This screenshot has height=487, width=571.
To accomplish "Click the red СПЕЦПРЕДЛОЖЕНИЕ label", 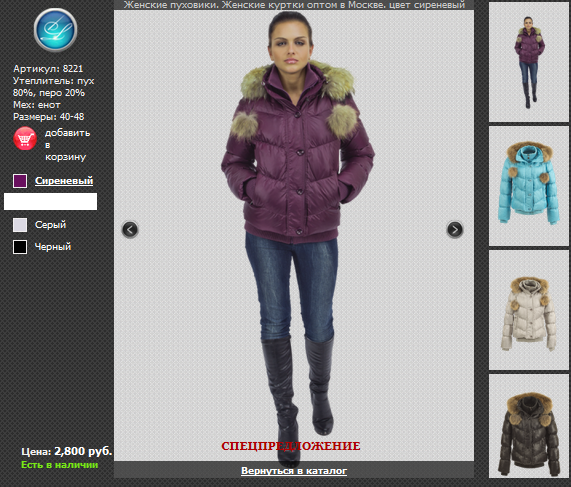I will pos(291,446).
